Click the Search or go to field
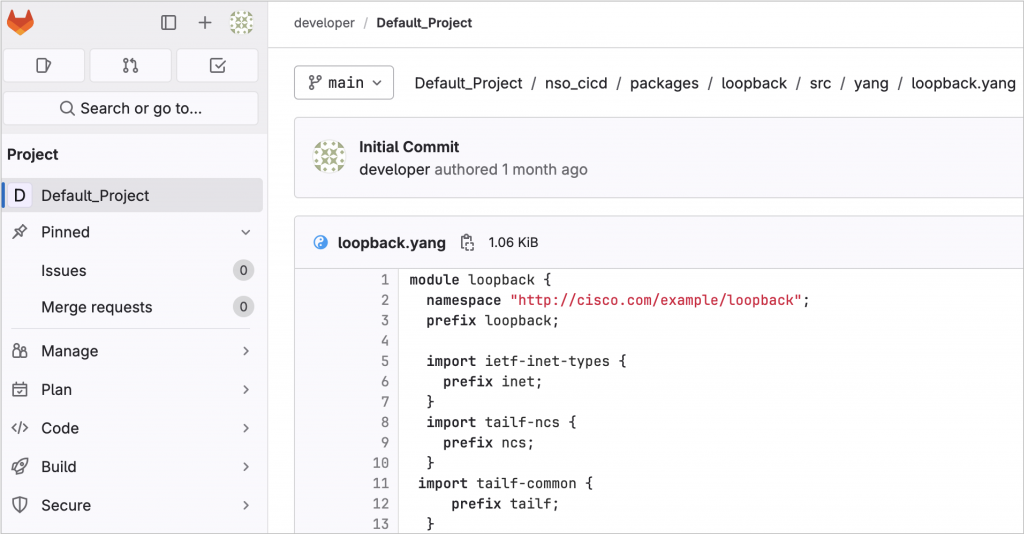Viewport: 1024px width, 534px height. click(131, 108)
